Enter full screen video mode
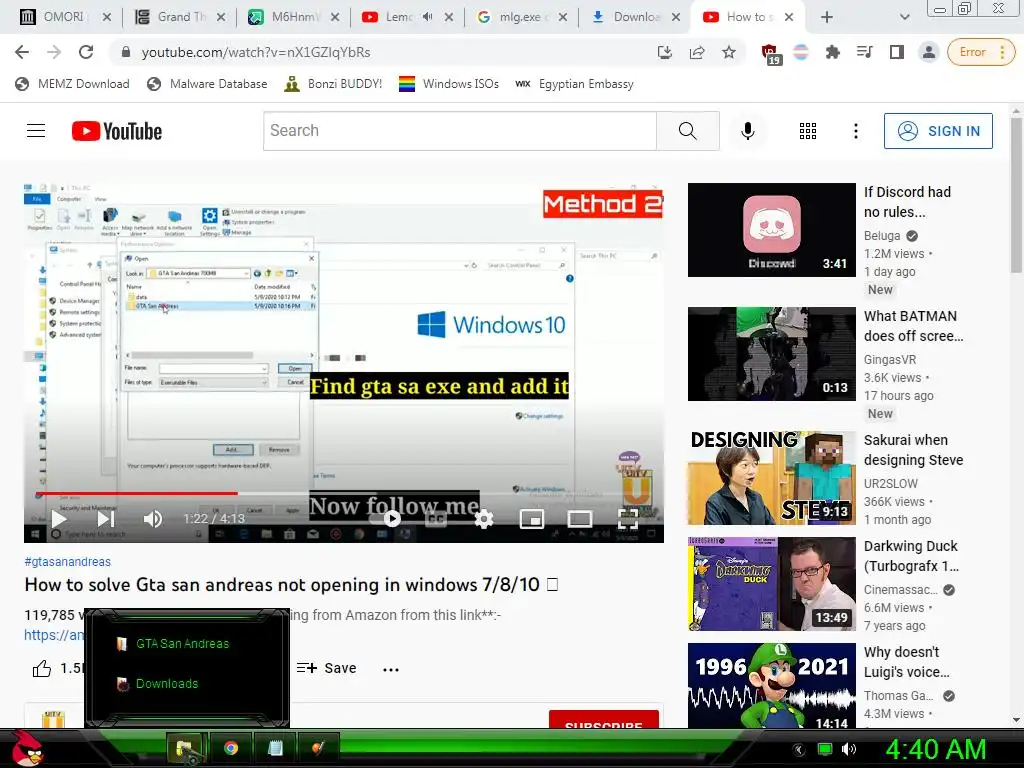 coord(628,519)
